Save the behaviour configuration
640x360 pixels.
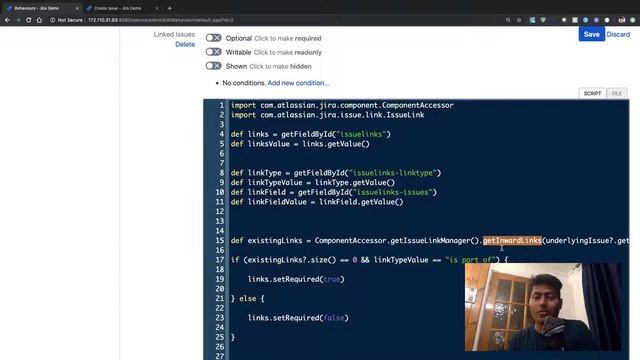coord(591,34)
